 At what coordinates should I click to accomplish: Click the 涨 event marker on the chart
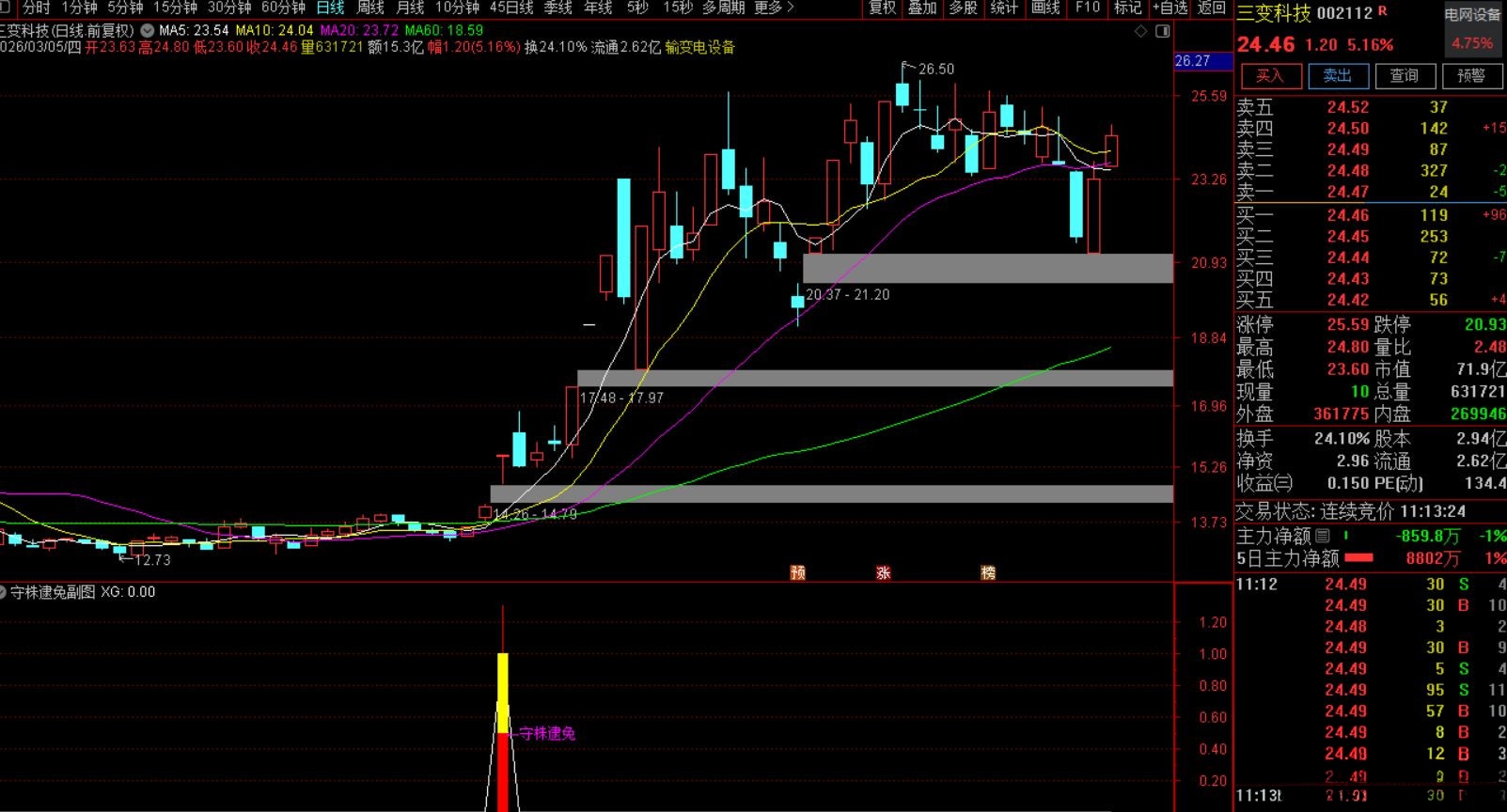(x=884, y=572)
